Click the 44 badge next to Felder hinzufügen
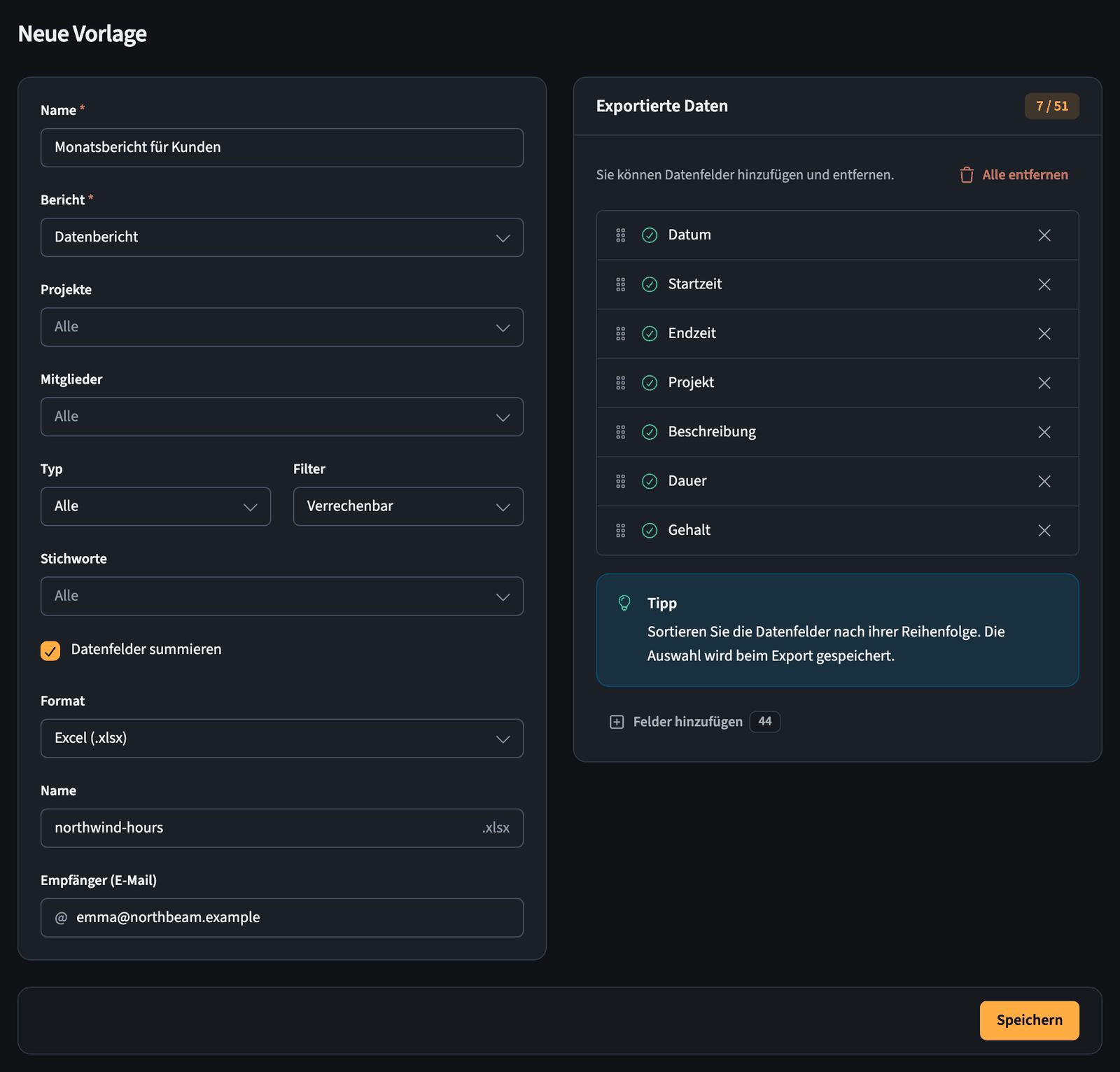The width and height of the screenshot is (1120, 1072). point(764,721)
